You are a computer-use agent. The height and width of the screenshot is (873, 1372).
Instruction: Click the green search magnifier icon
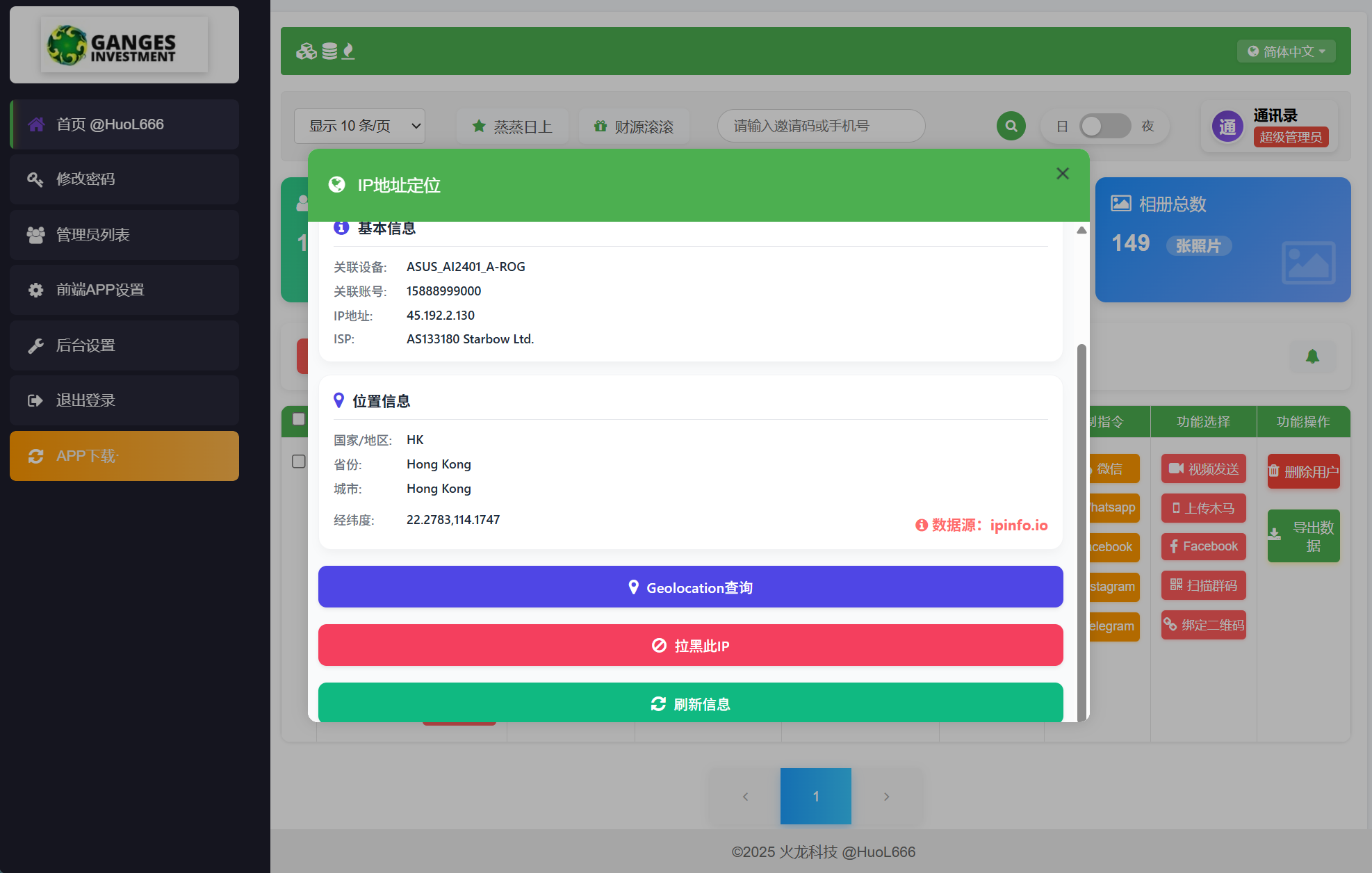pos(1011,126)
